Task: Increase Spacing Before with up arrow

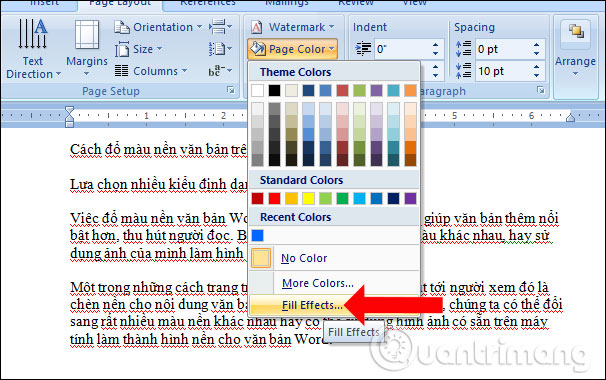Action: coord(536,44)
